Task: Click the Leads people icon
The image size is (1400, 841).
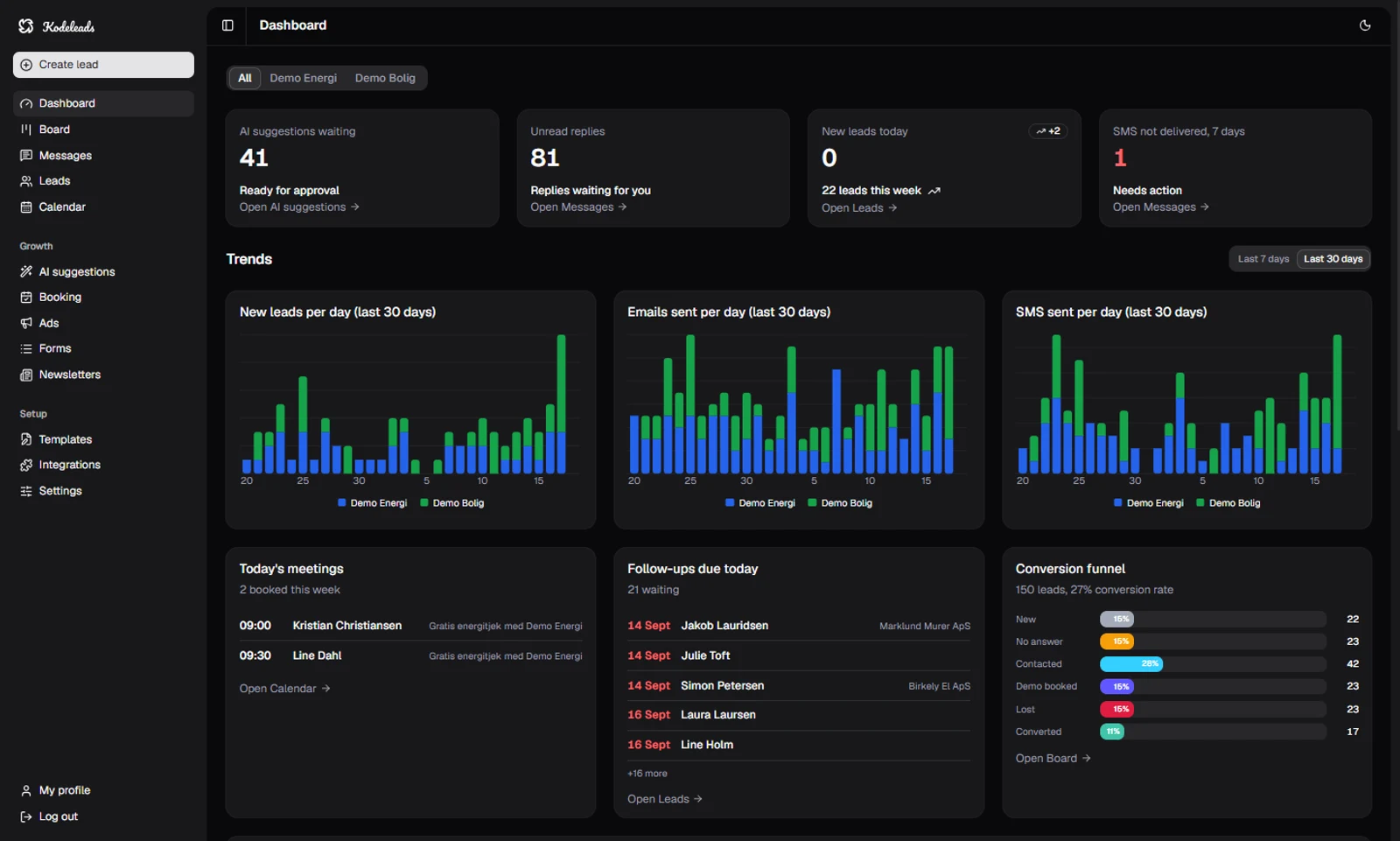Action: pyautogui.click(x=26, y=181)
